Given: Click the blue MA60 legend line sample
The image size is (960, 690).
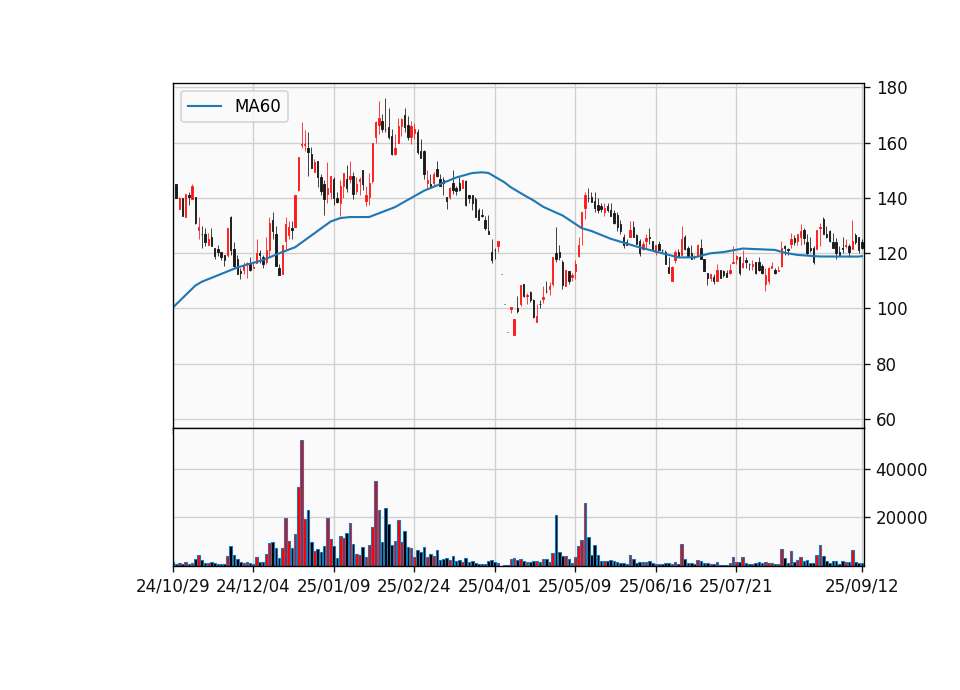Looking at the screenshot, I should point(204,106).
